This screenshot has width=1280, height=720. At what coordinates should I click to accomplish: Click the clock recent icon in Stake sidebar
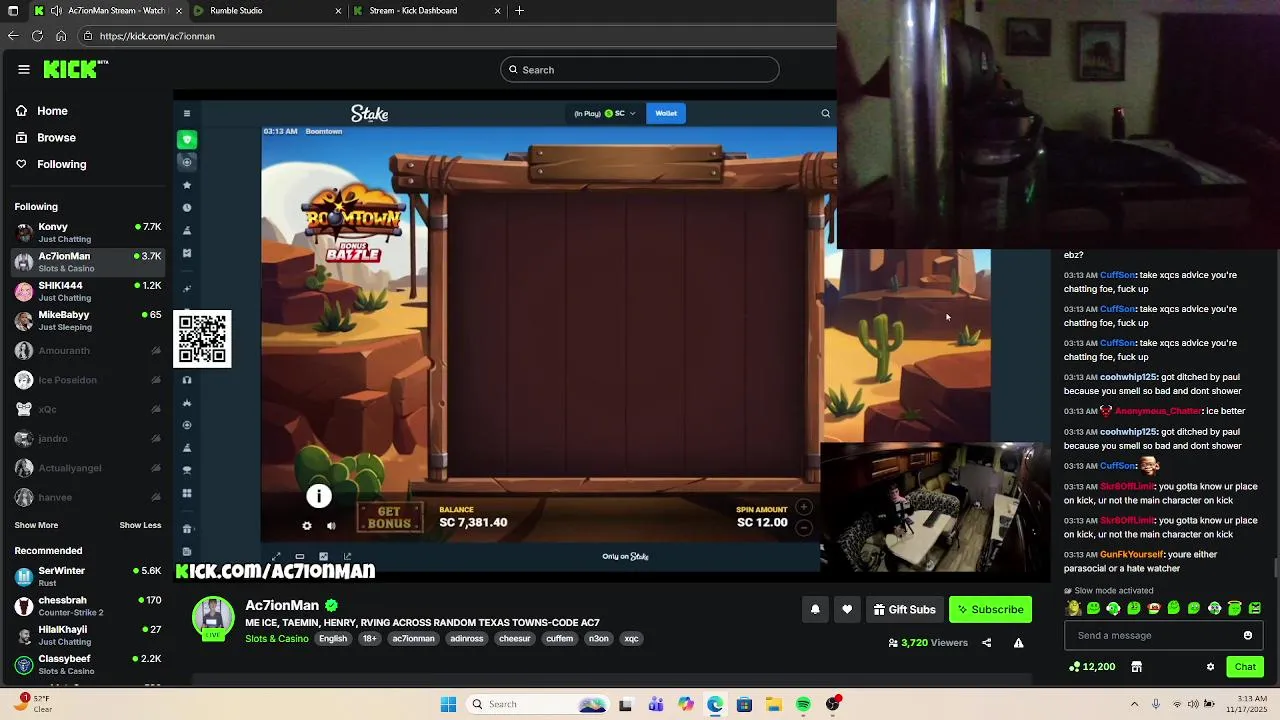click(x=187, y=208)
